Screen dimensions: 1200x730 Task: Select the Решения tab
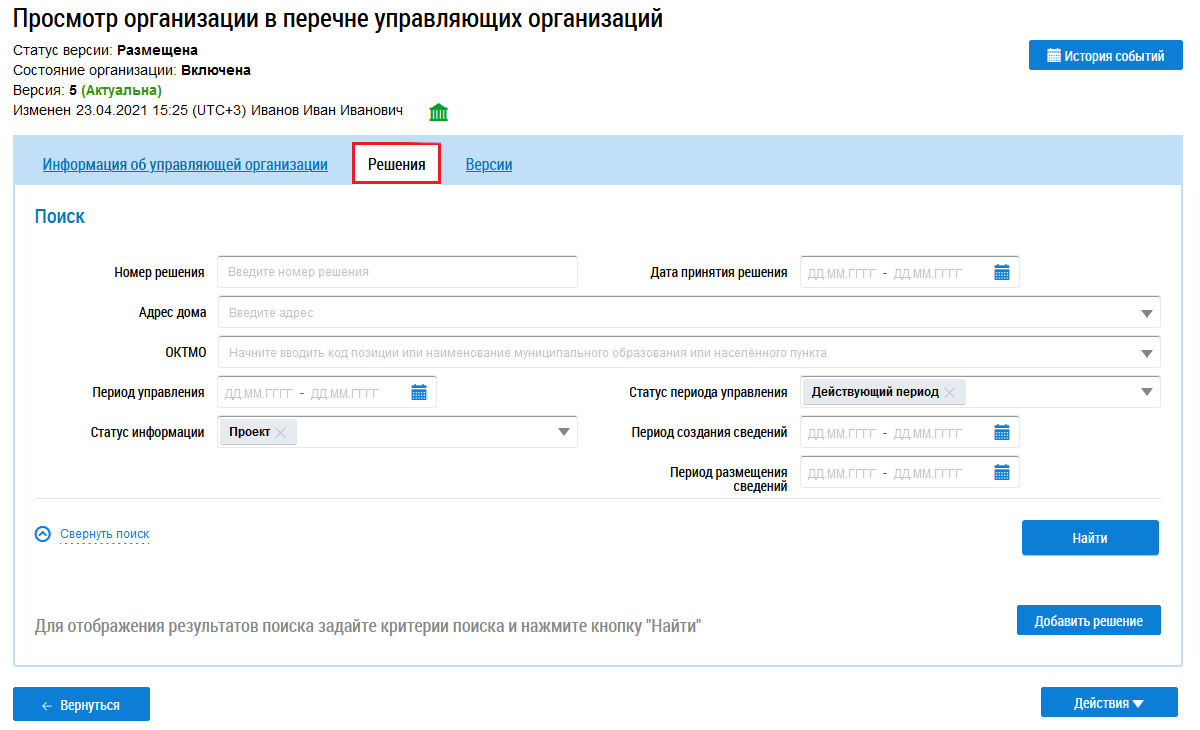click(x=397, y=164)
